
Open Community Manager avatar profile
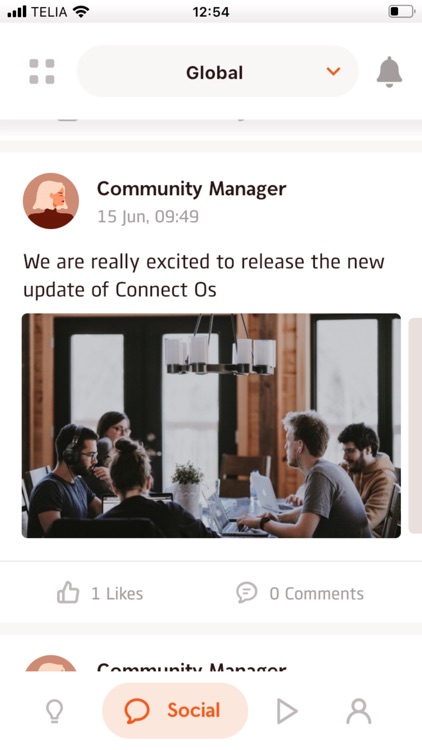[51, 201]
